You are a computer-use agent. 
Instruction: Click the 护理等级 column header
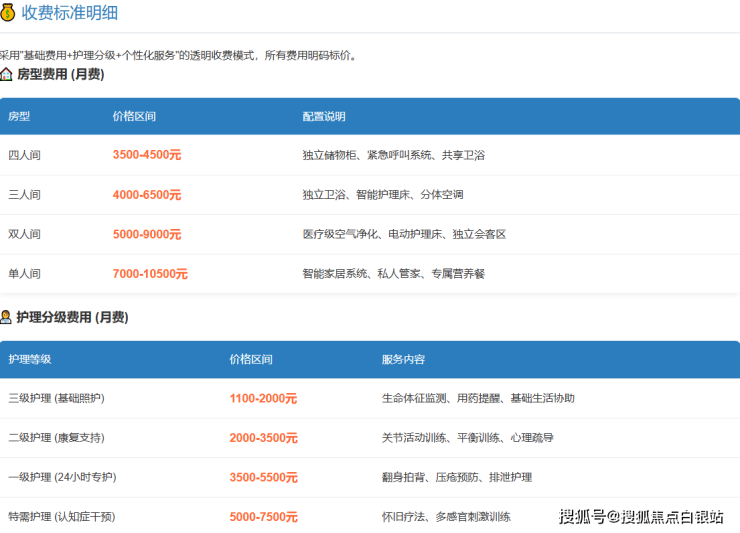pos(29,359)
